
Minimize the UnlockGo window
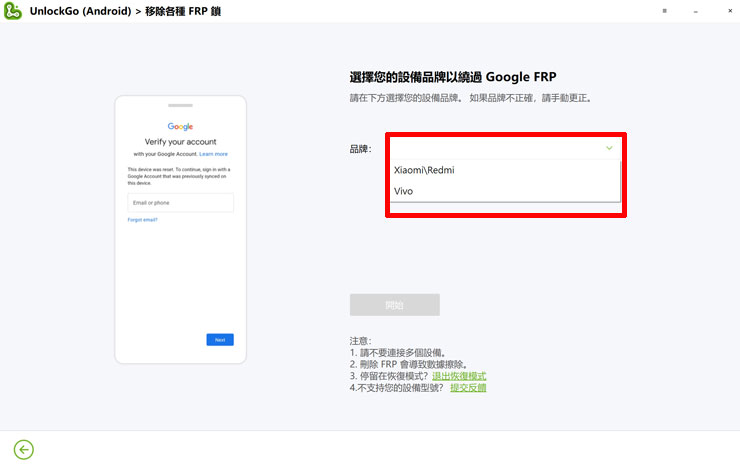point(696,11)
